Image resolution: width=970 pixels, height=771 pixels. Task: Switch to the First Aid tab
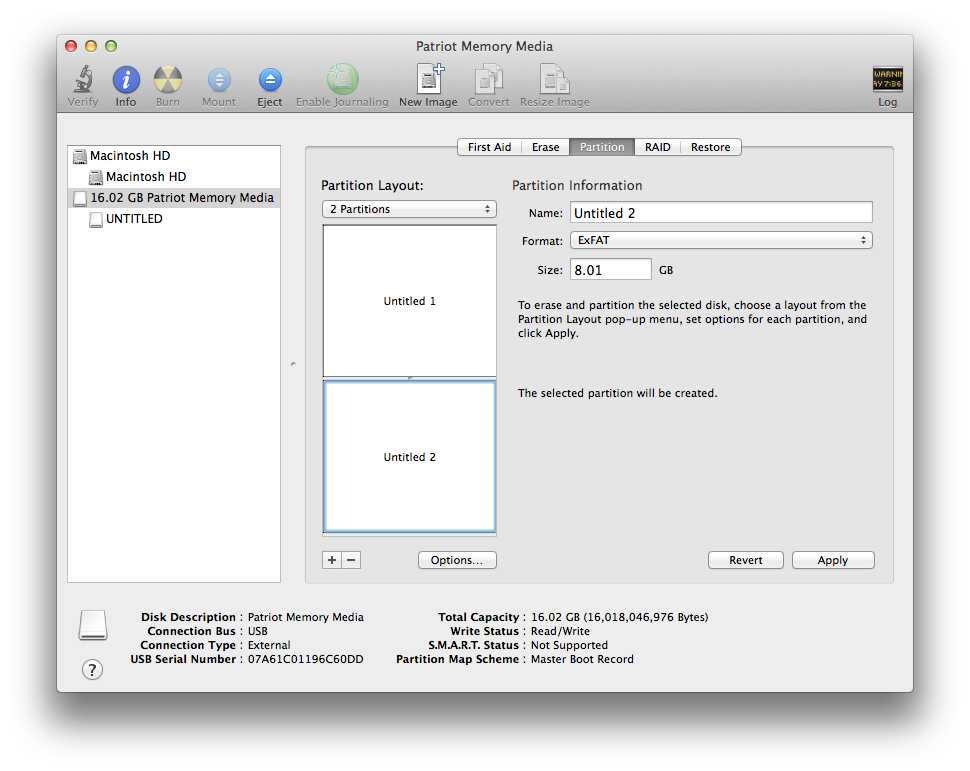point(489,147)
